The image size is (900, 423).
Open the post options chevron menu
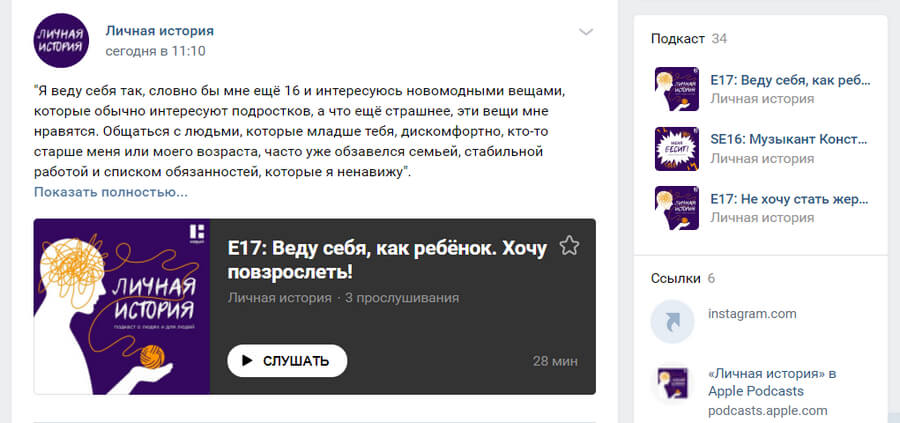(x=586, y=32)
